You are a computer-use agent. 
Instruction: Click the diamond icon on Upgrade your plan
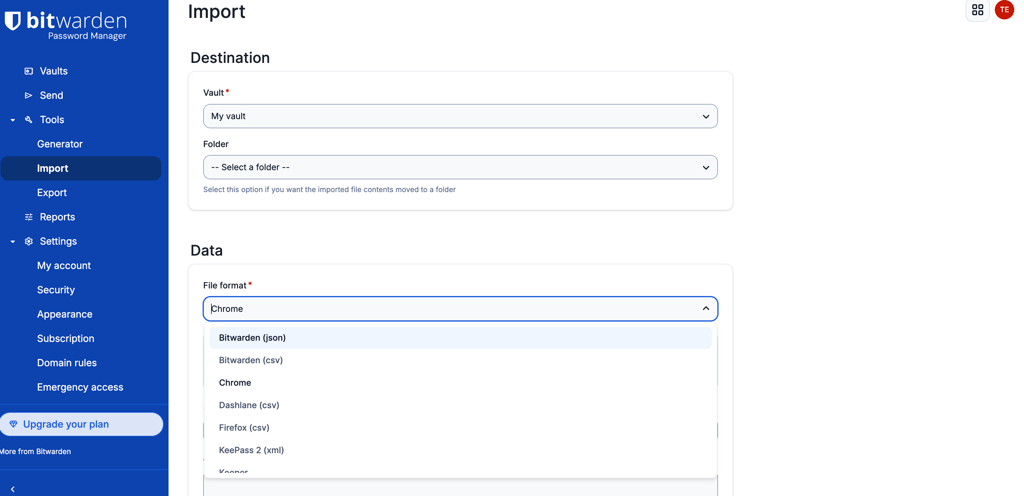click(14, 424)
